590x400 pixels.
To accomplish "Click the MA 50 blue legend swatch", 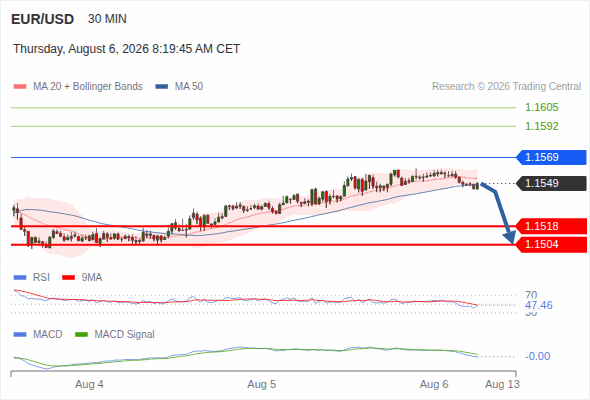I will tap(162, 87).
